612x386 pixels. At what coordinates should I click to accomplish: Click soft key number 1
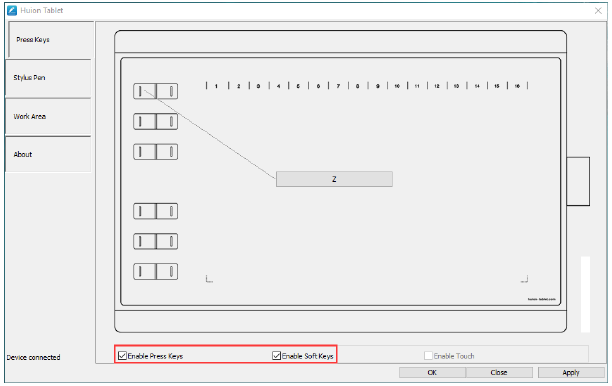[x=217, y=86]
